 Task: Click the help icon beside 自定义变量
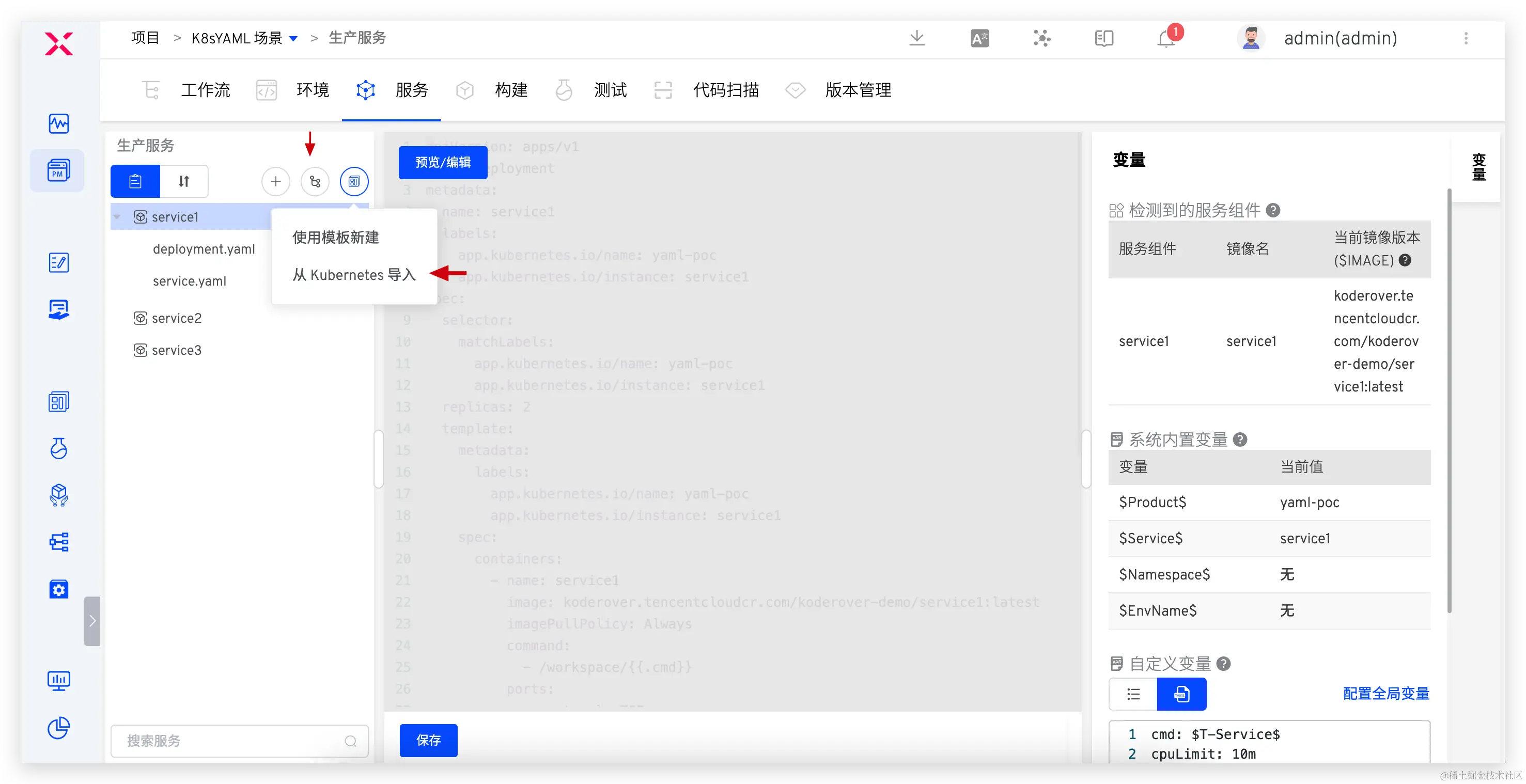pos(1223,663)
